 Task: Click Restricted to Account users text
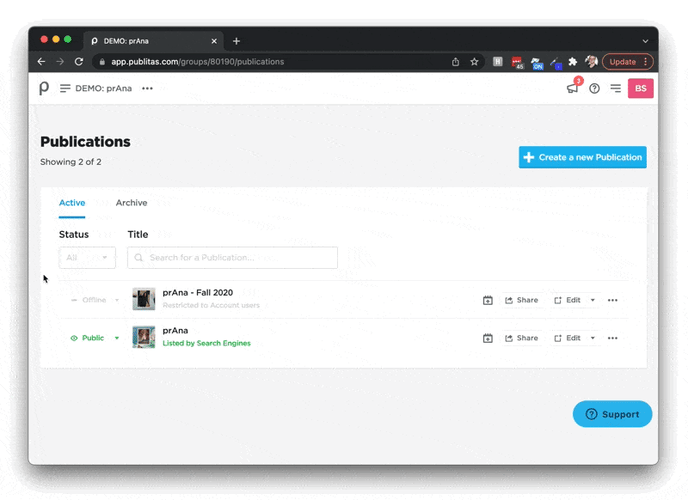[x=211, y=305]
